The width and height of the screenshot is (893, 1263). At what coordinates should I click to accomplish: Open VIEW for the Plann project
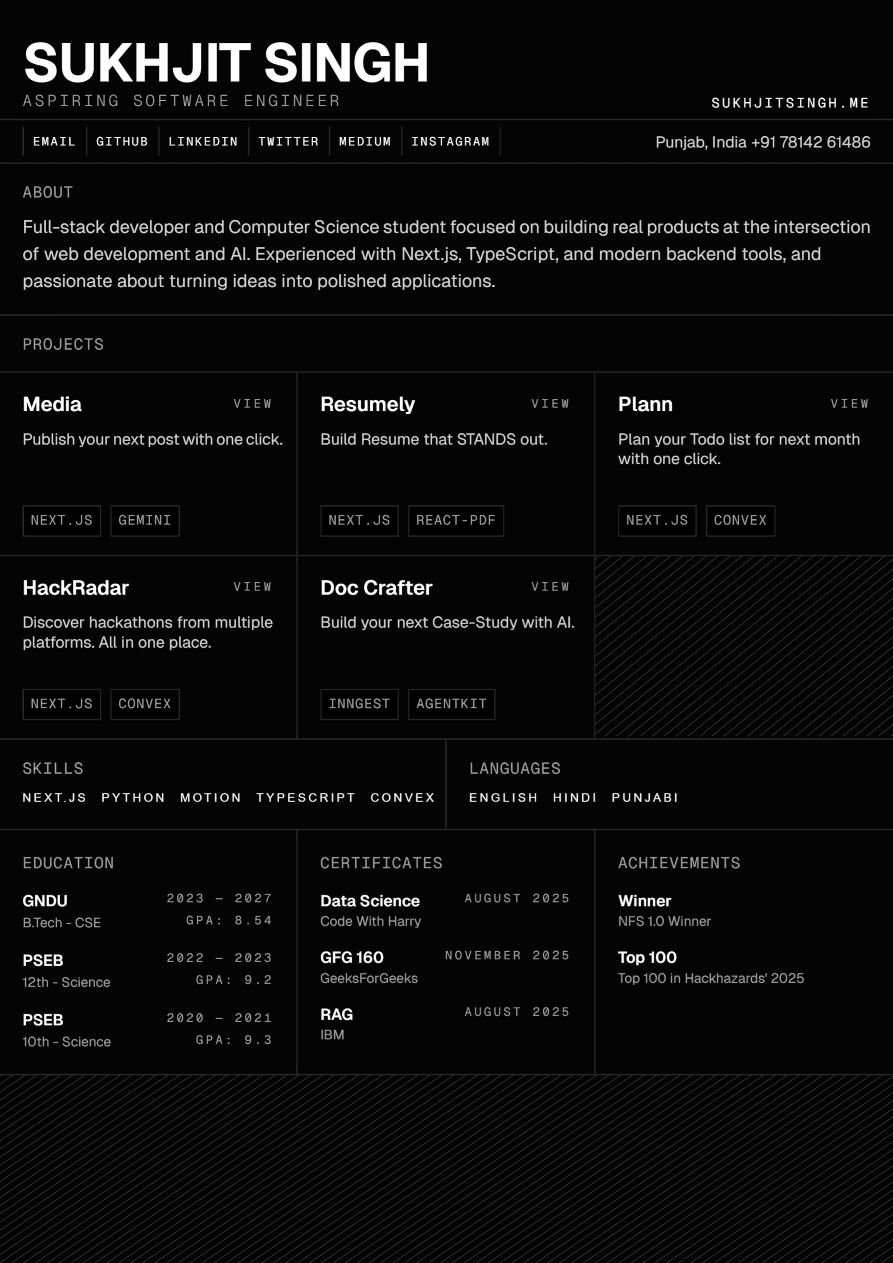click(x=850, y=404)
